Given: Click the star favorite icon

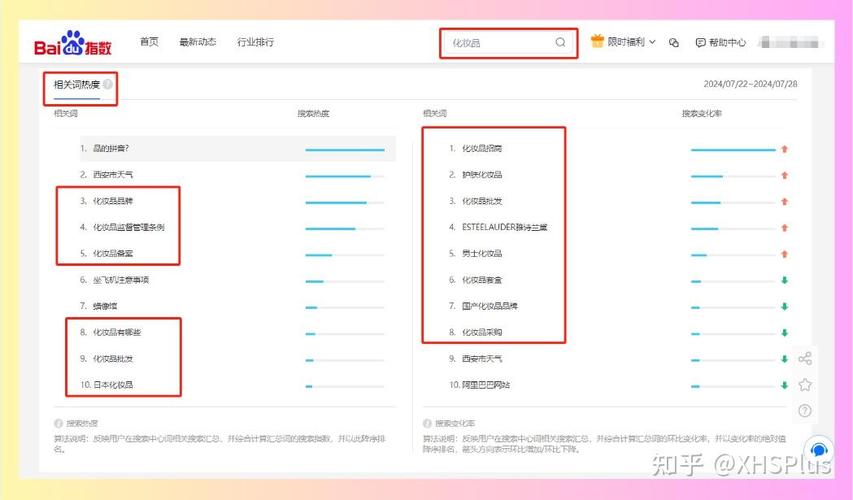Looking at the screenshot, I should click(x=805, y=385).
